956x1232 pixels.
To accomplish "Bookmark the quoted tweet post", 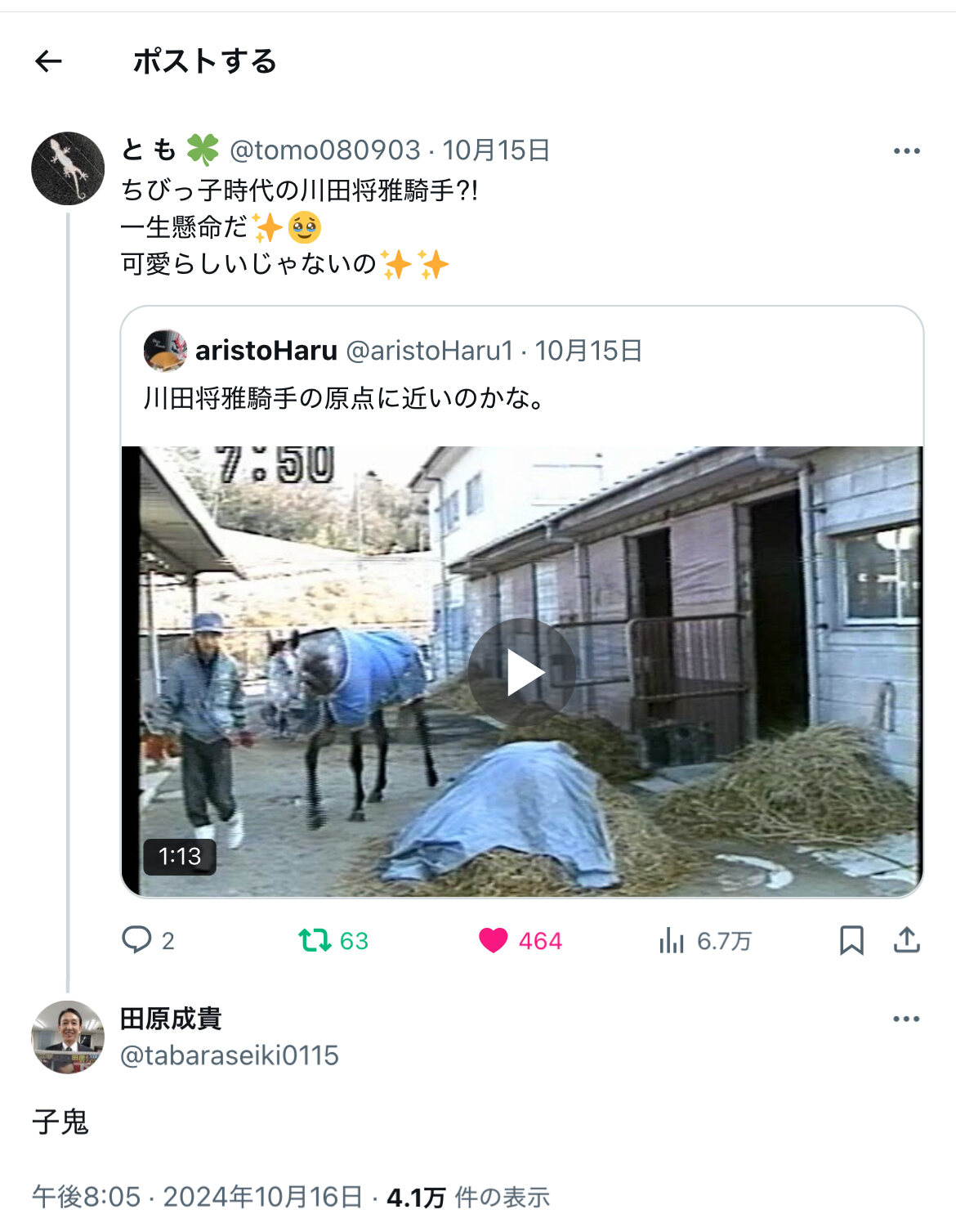I will 851,940.
